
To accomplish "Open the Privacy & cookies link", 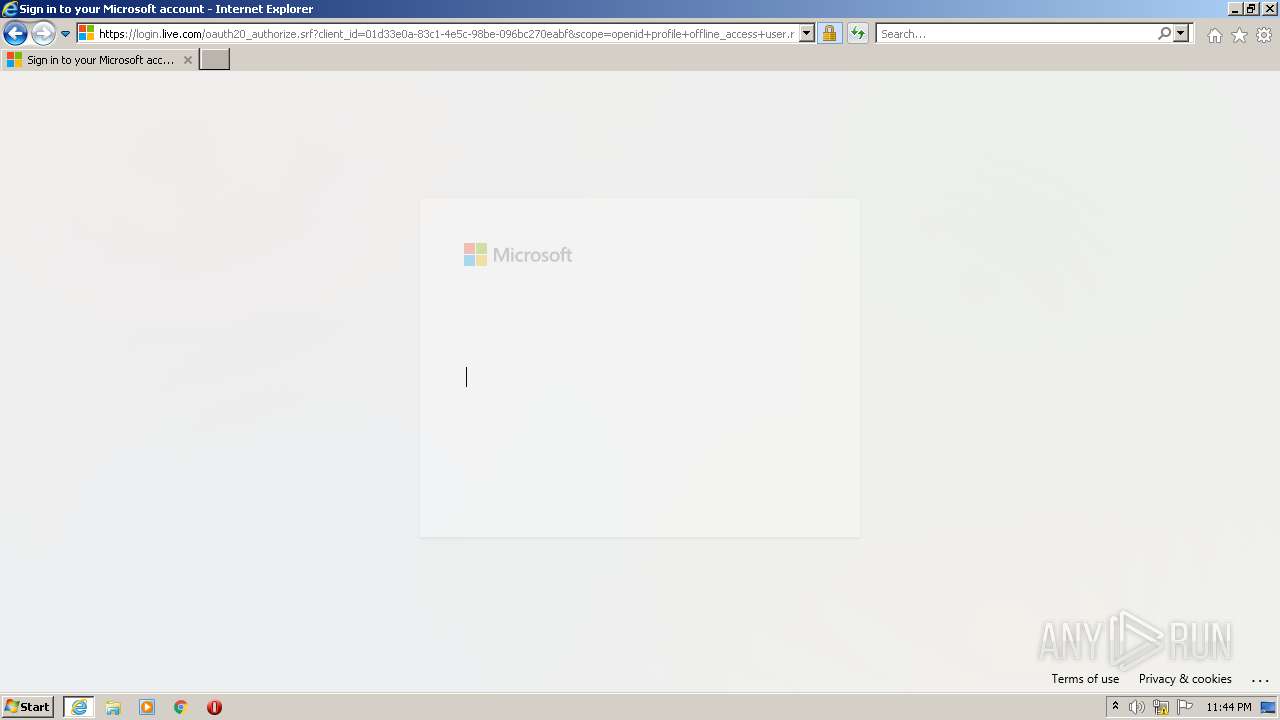I will tap(1185, 679).
